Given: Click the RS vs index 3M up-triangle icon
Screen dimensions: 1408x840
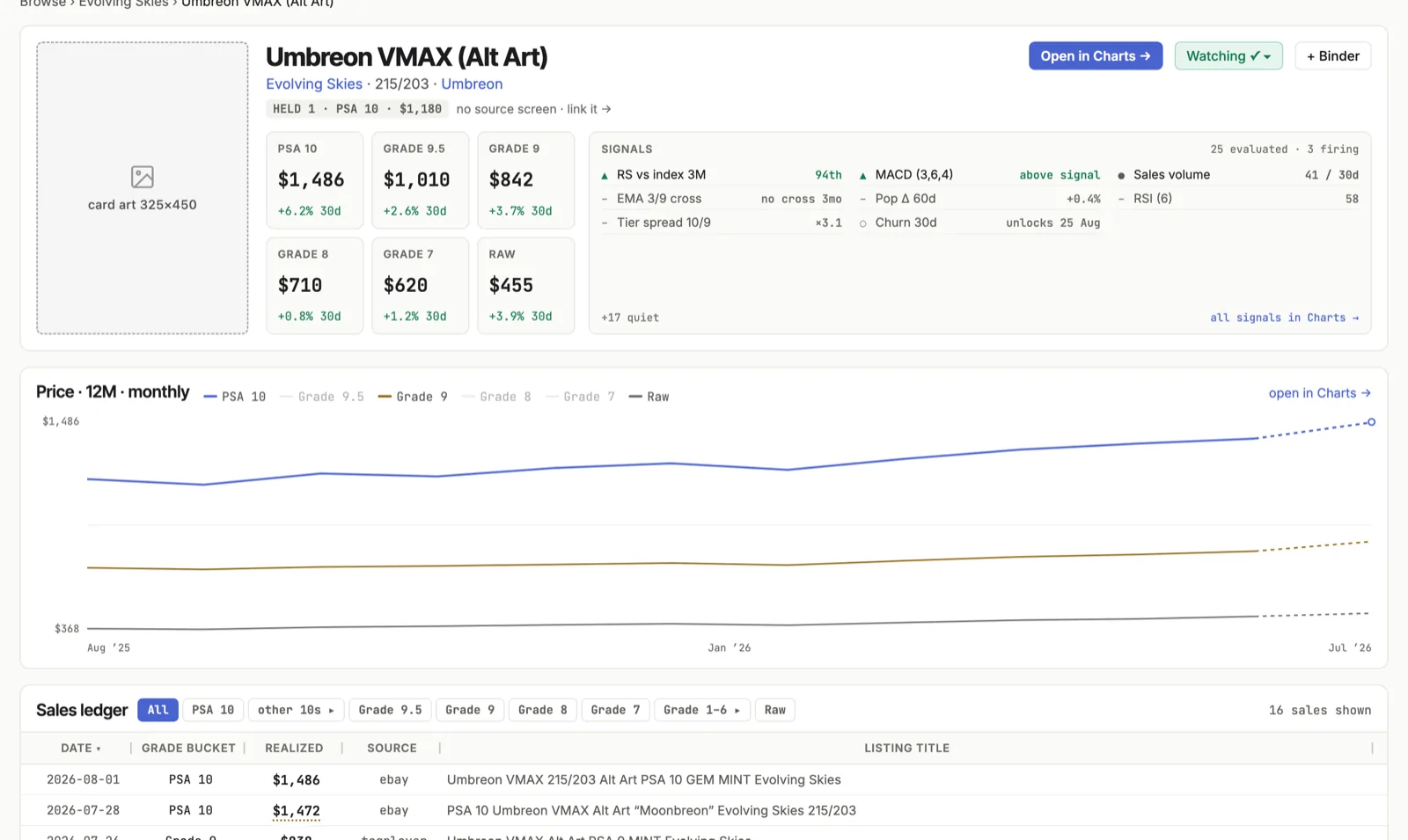Looking at the screenshot, I should coord(605,176).
